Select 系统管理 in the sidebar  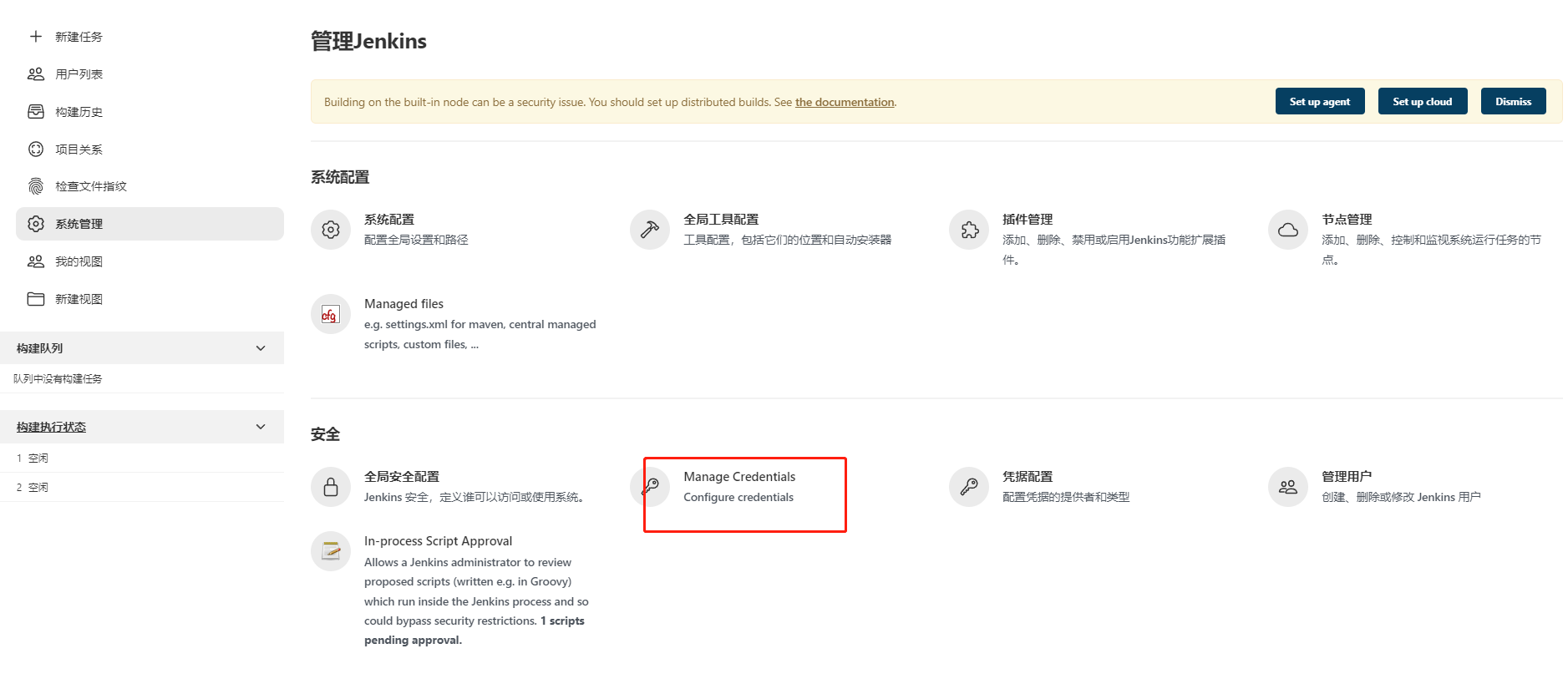[150, 224]
